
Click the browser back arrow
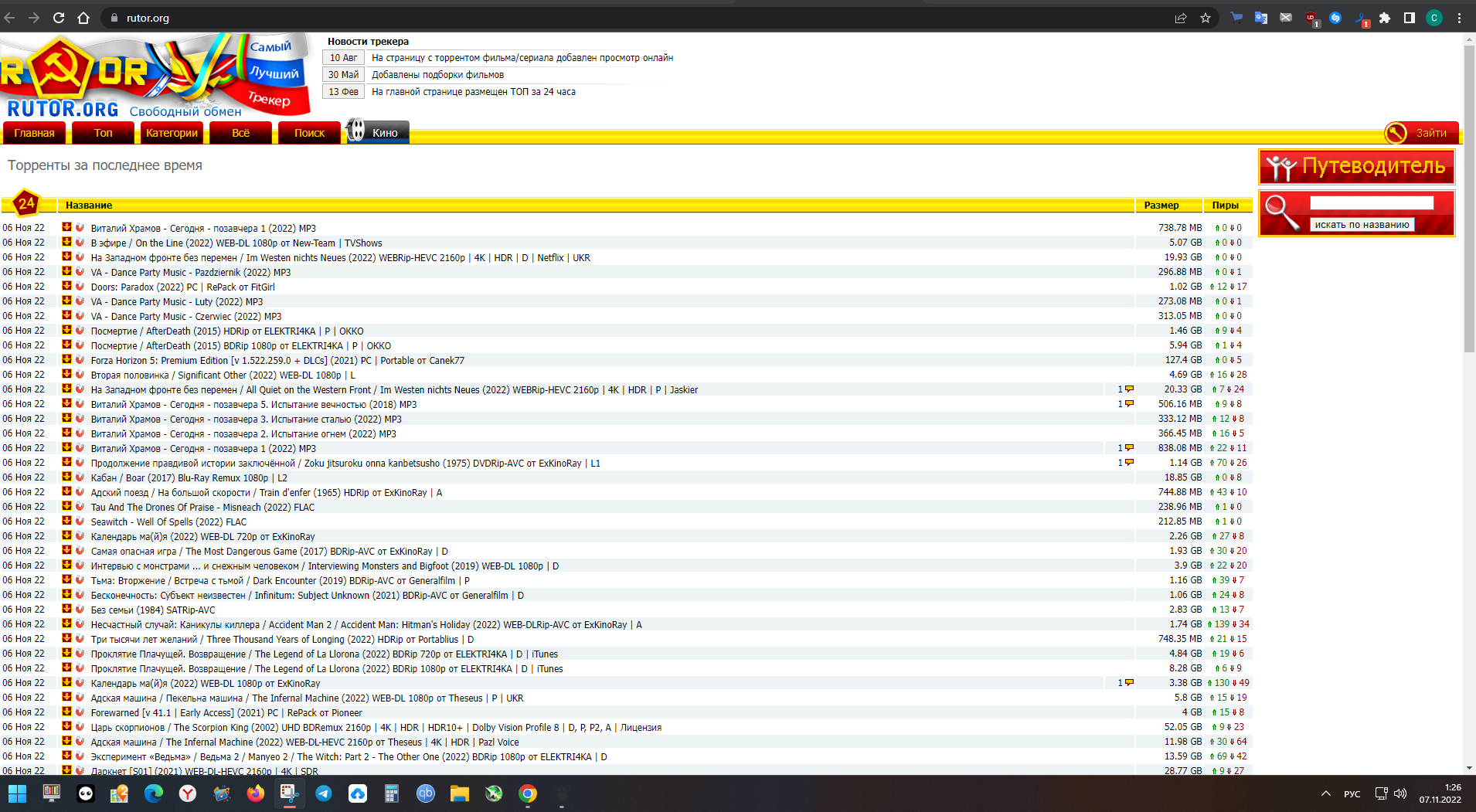click(x=10, y=18)
